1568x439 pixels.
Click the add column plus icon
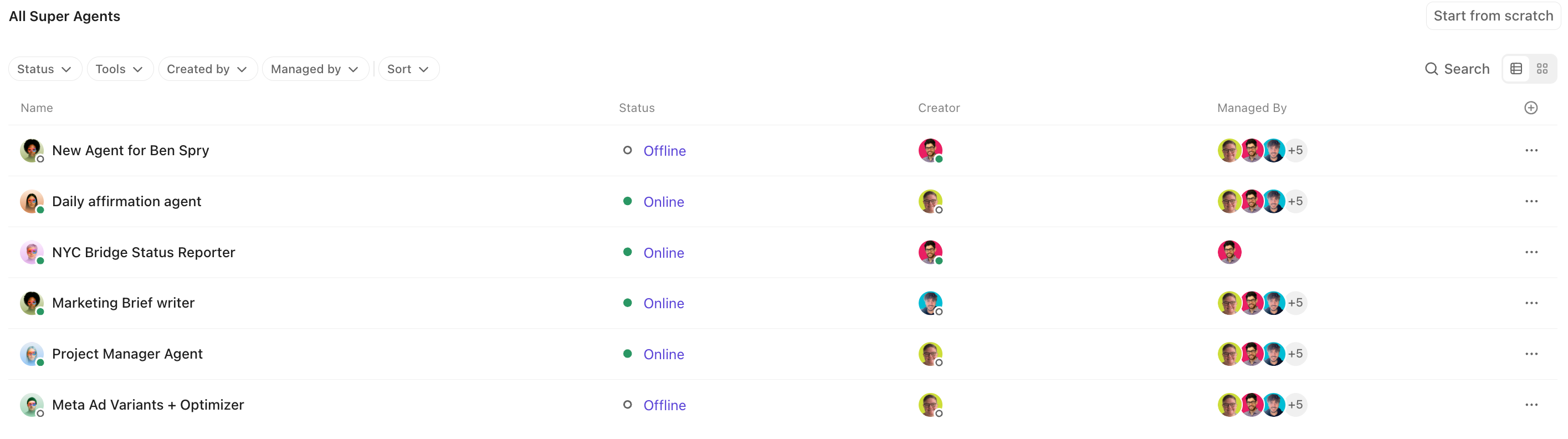pyautogui.click(x=1531, y=107)
